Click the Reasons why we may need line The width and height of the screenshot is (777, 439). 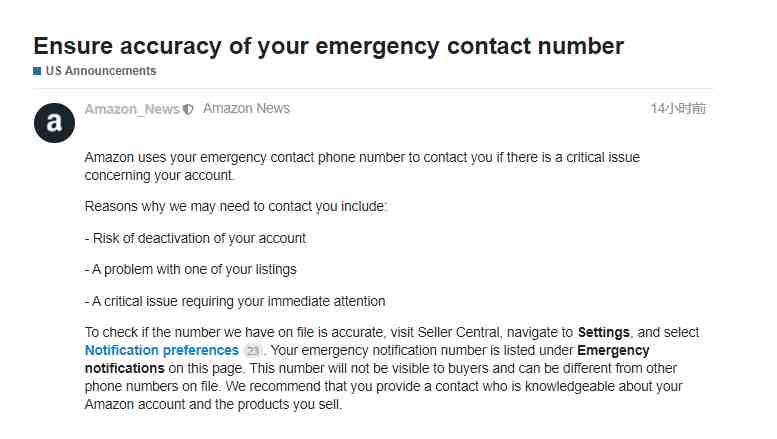coord(235,207)
